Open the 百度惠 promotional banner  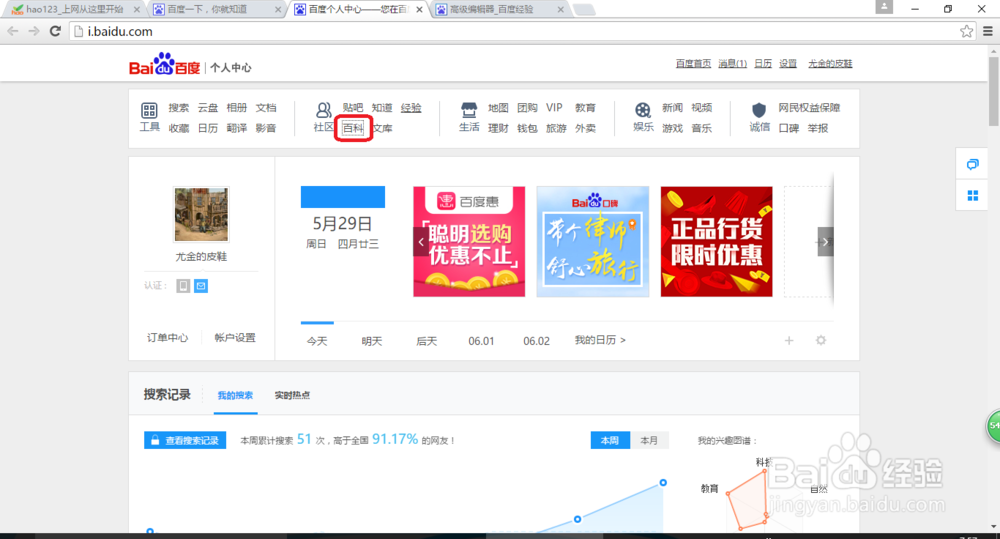[x=469, y=242]
